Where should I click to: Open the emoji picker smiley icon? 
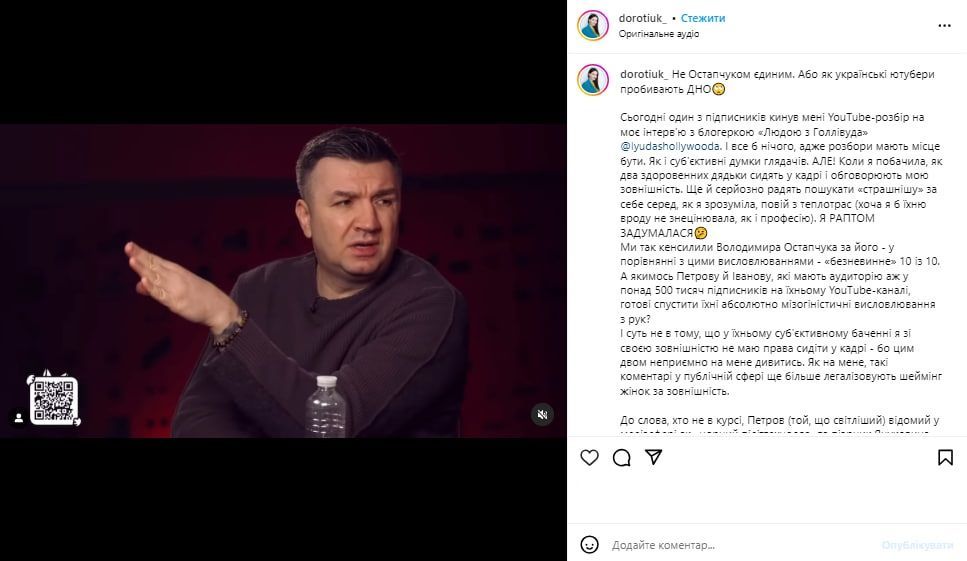coord(590,545)
